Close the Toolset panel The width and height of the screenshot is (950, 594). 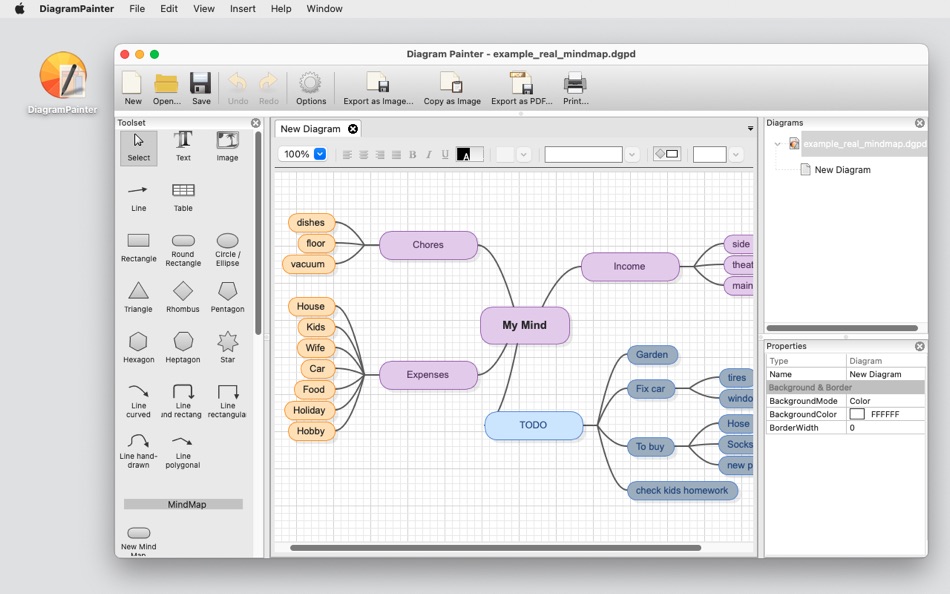(x=256, y=123)
